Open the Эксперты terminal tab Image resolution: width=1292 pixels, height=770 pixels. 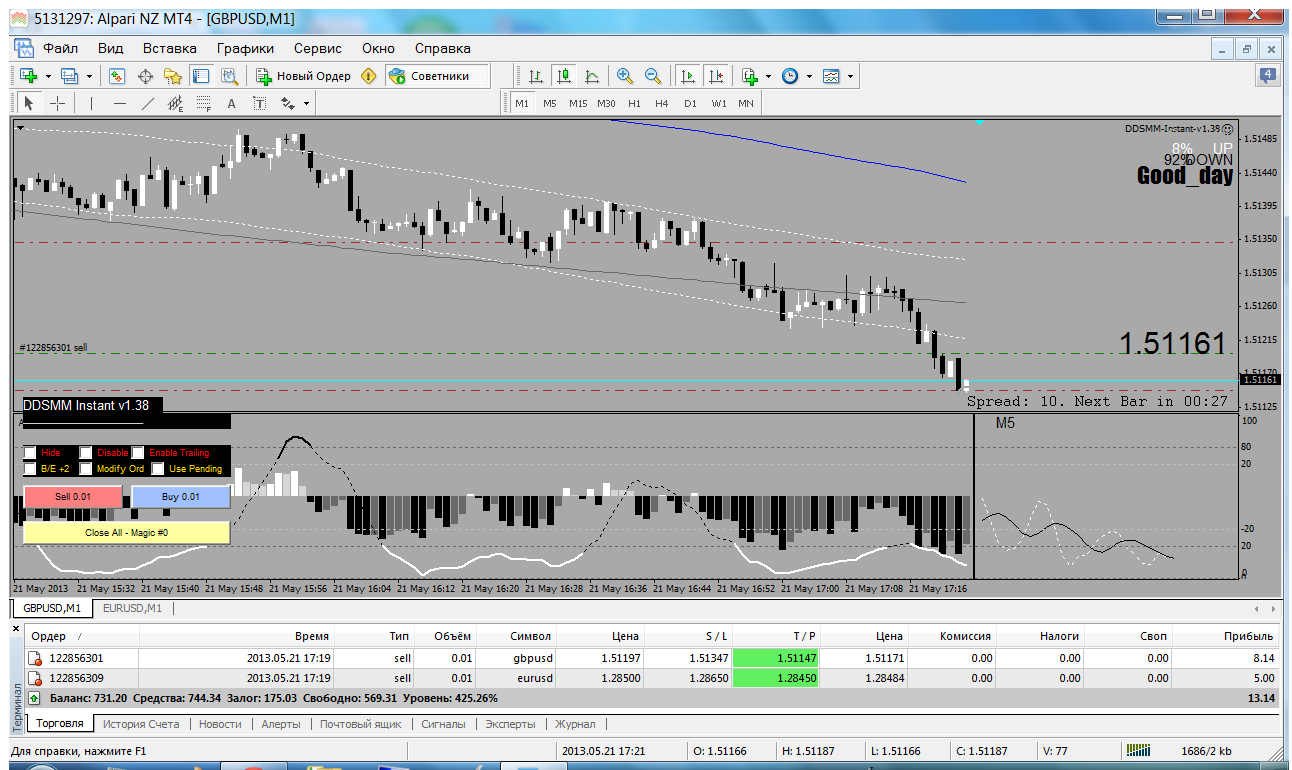510,724
